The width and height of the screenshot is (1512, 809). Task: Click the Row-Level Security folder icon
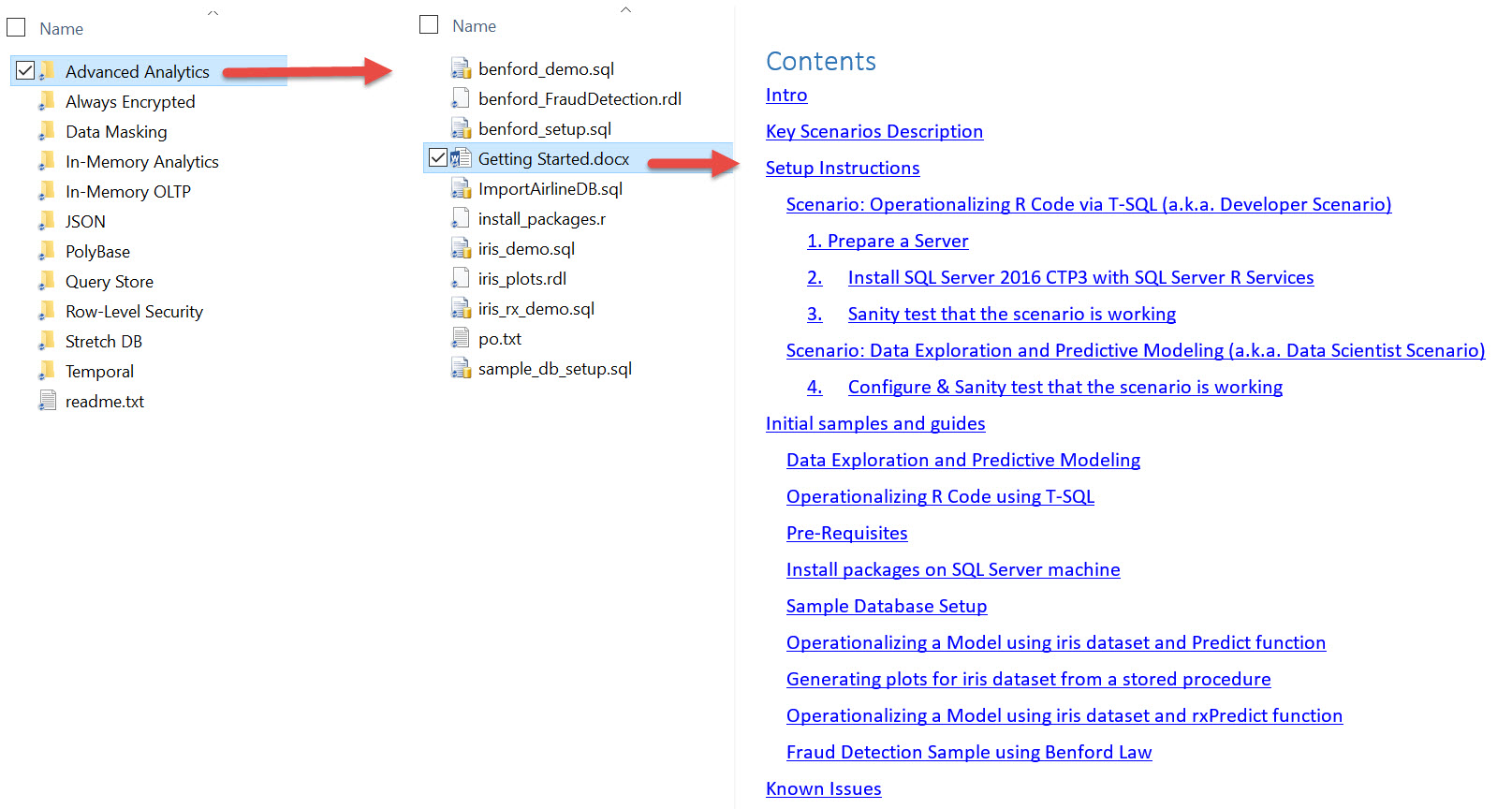(x=47, y=311)
